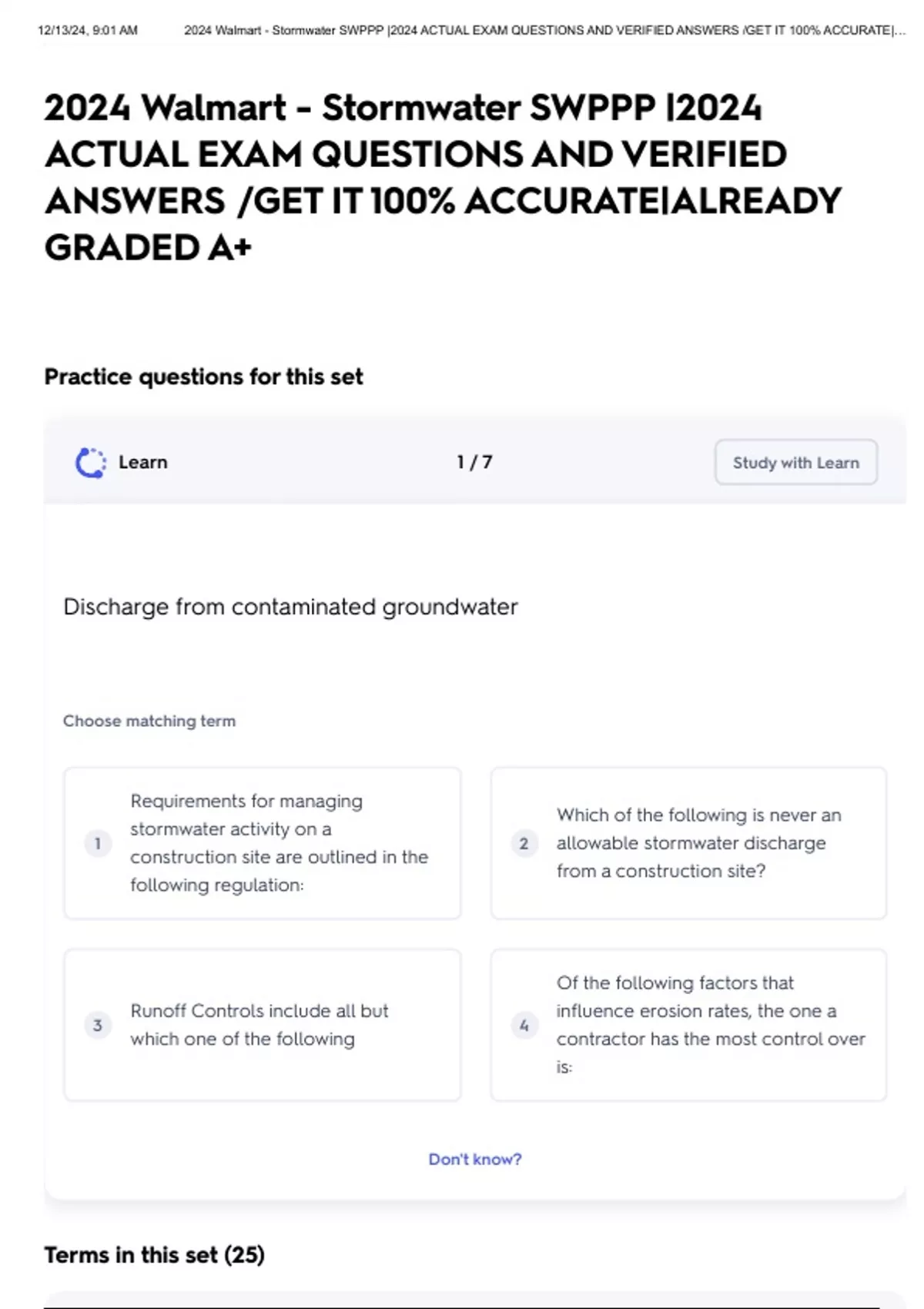Expand the erosion rates answer card
924x1309 pixels.
coord(690,1025)
